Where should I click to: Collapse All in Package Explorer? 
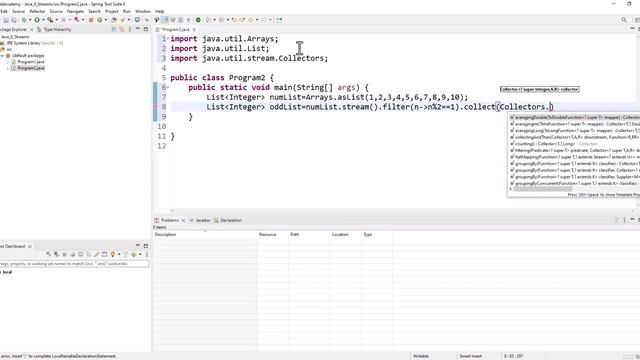pyautogui.click(x=114, y=29)
